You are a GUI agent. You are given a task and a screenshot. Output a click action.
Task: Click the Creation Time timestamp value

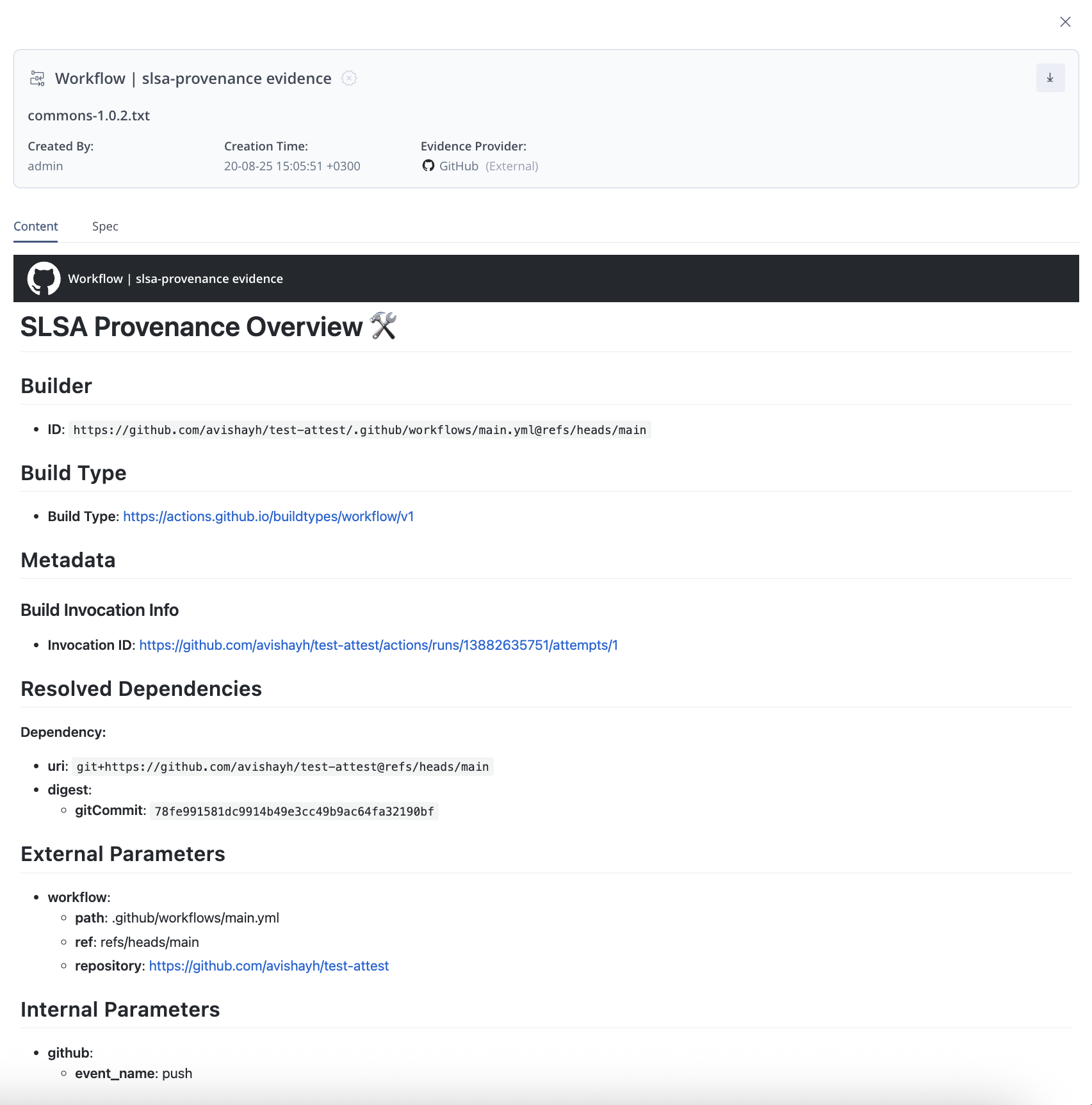[292, 166]
